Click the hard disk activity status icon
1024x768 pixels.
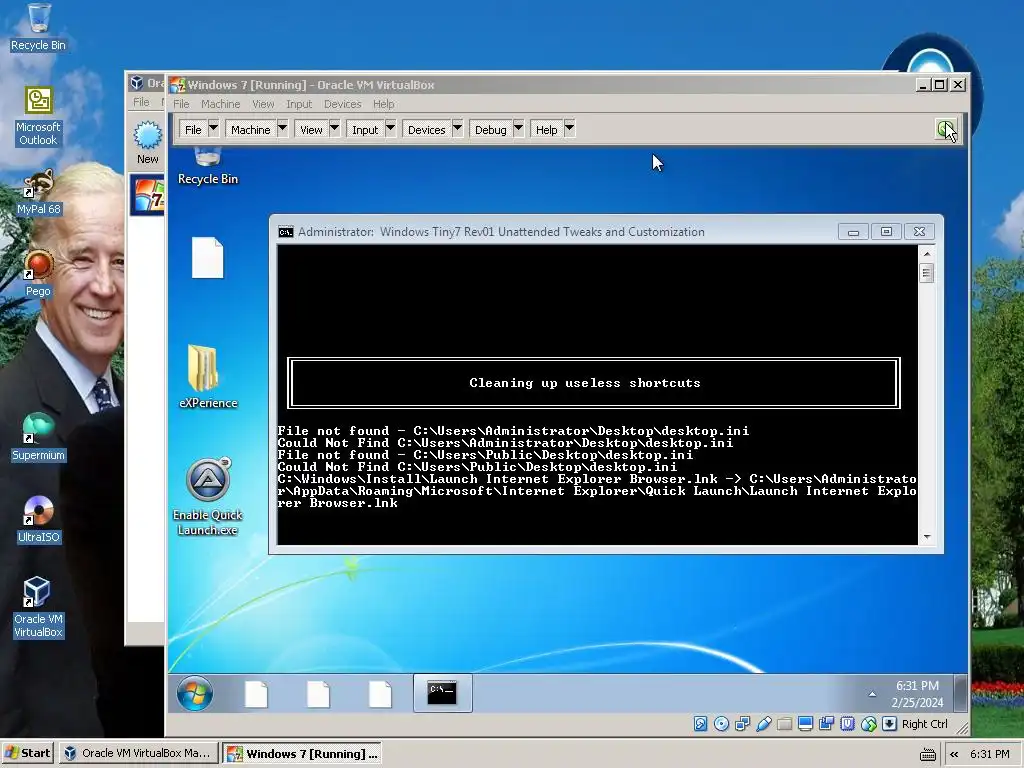[x=700, y=724]
